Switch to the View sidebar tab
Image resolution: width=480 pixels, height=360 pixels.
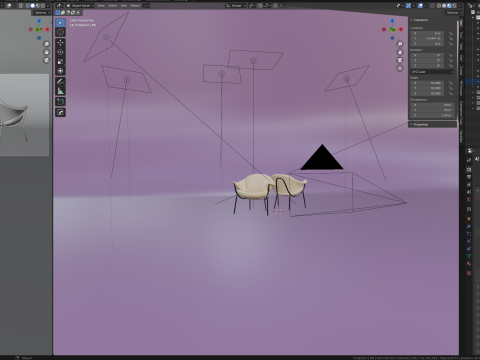click(461, 46)
